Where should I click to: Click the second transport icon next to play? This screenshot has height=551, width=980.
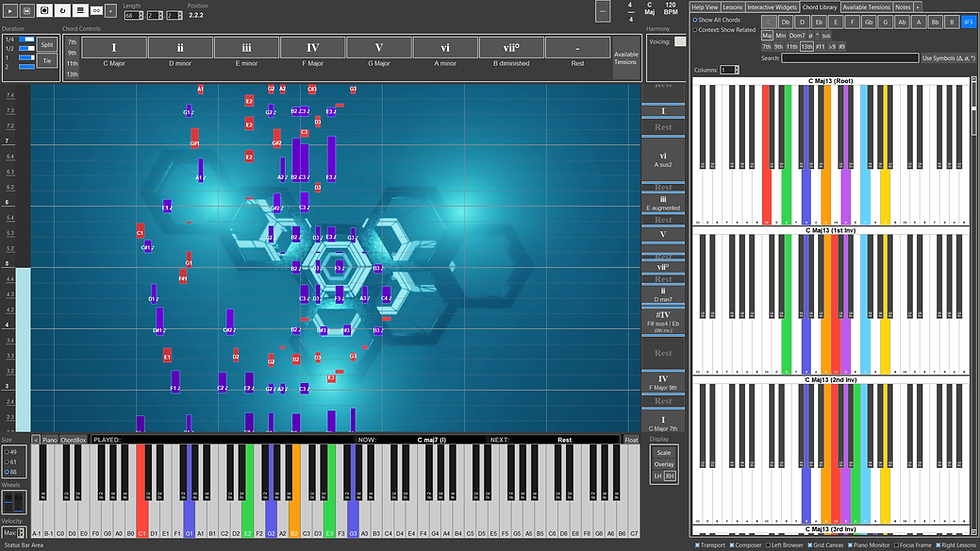point(28,11)
